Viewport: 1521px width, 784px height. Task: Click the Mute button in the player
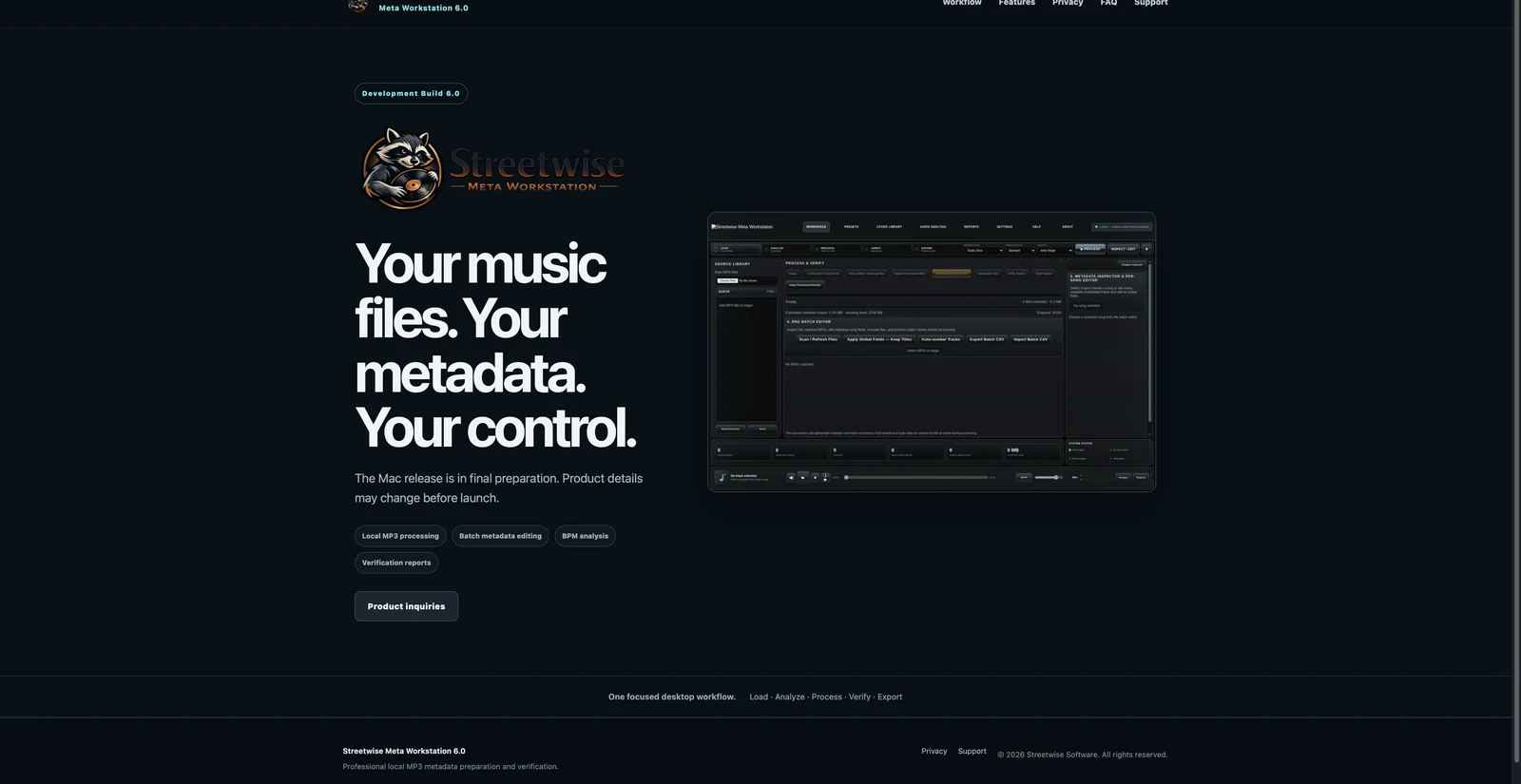pyautogui.click(x=1024, y=477)
